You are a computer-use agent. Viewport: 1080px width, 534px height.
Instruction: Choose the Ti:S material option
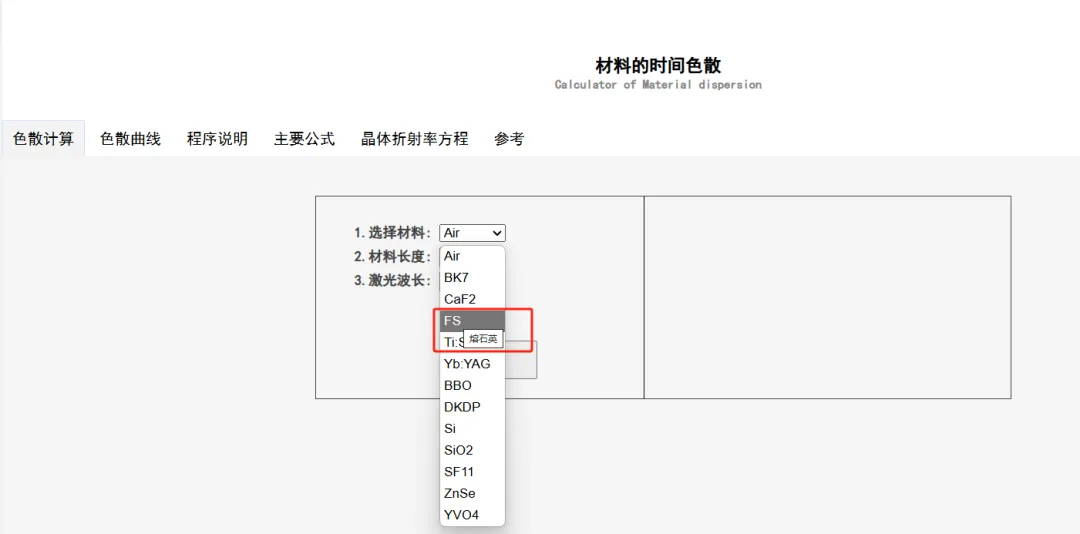click(x=450, y=342)
